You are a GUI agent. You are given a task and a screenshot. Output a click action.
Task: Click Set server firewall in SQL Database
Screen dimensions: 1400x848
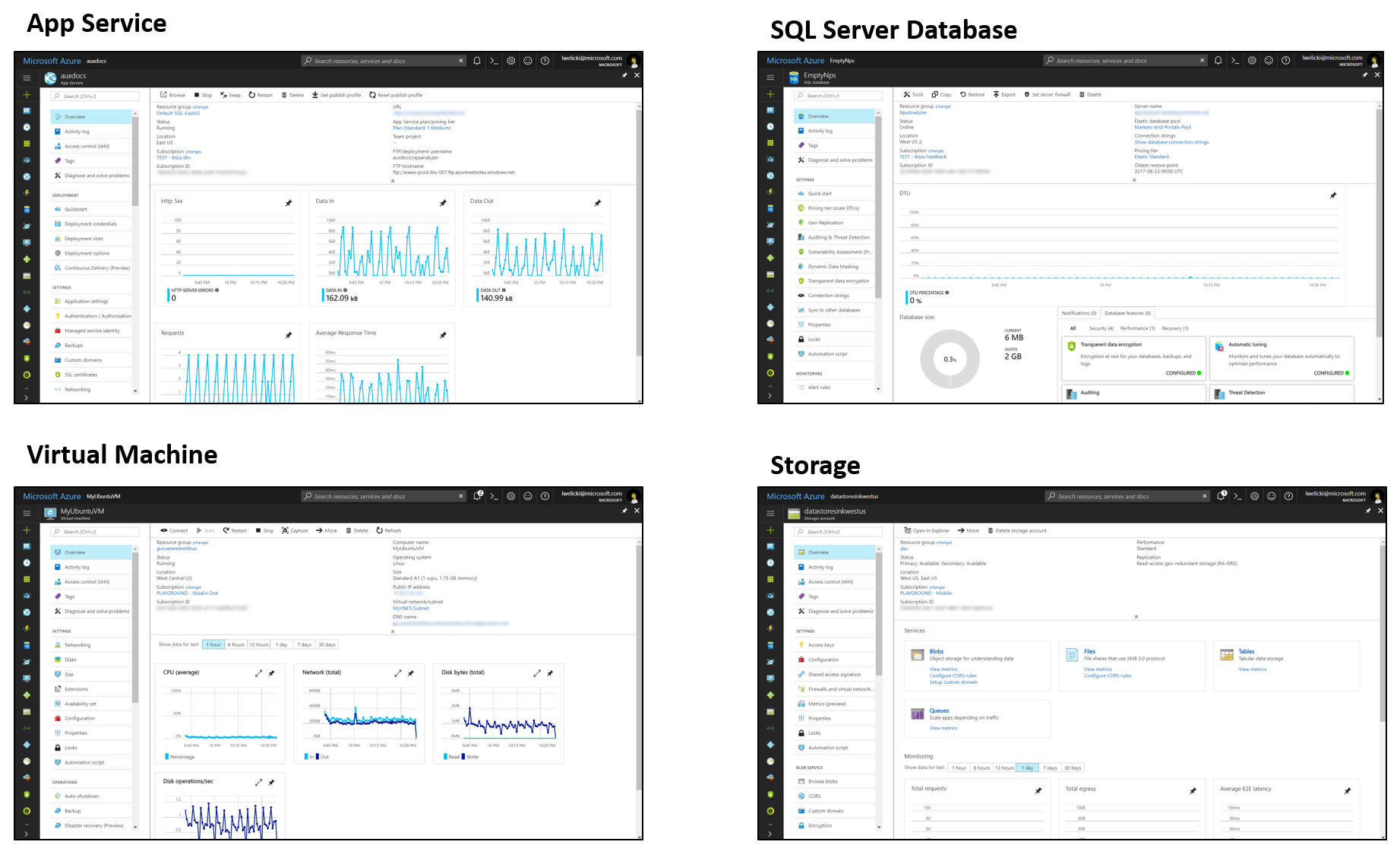(x=1048, y=95)
